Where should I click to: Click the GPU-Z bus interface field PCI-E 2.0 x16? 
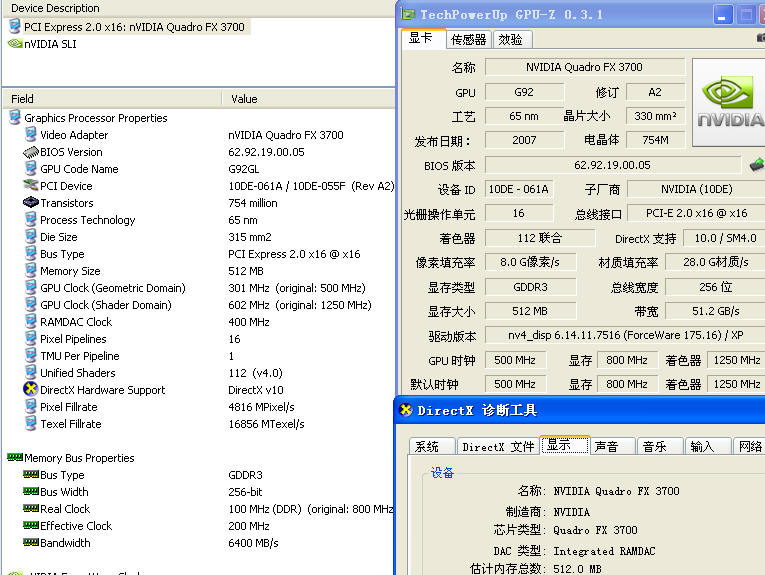point(696,213)
